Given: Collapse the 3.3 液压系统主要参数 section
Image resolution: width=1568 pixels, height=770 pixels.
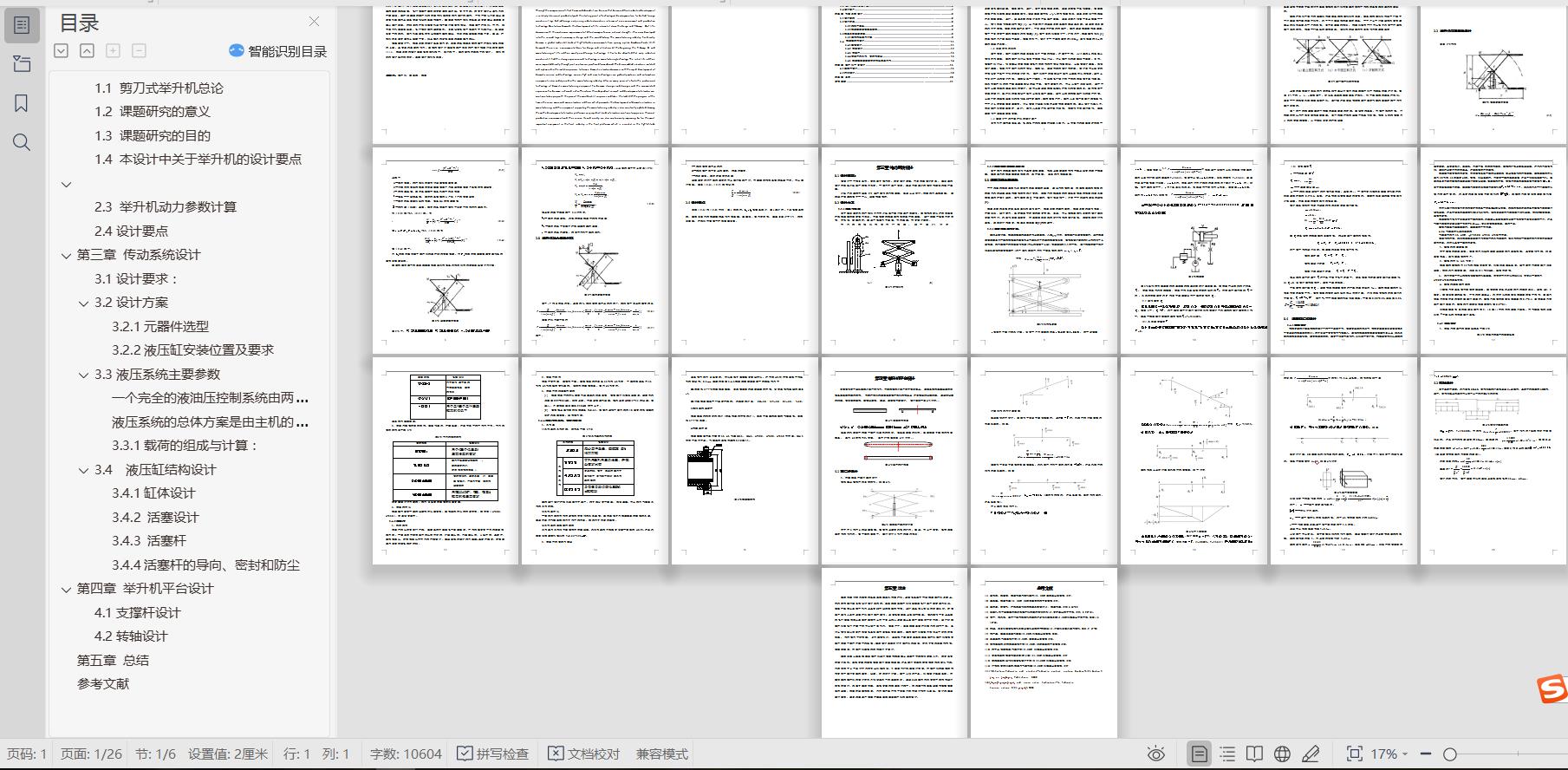Looking at the screenshot, I should 83,375.
